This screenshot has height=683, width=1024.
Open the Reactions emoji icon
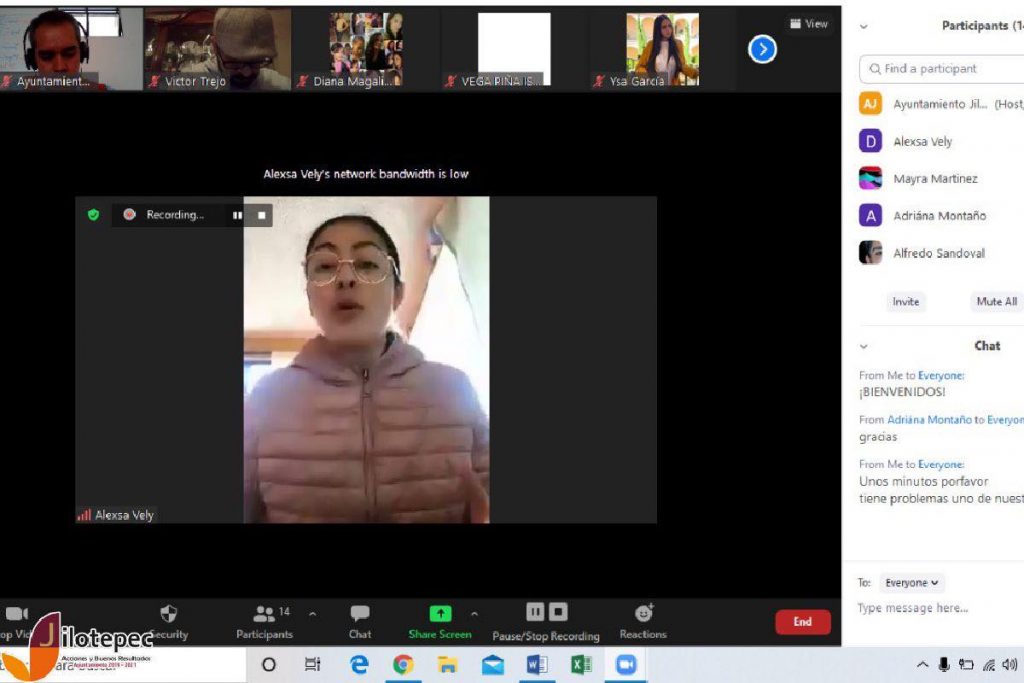(x=643, y=613)
